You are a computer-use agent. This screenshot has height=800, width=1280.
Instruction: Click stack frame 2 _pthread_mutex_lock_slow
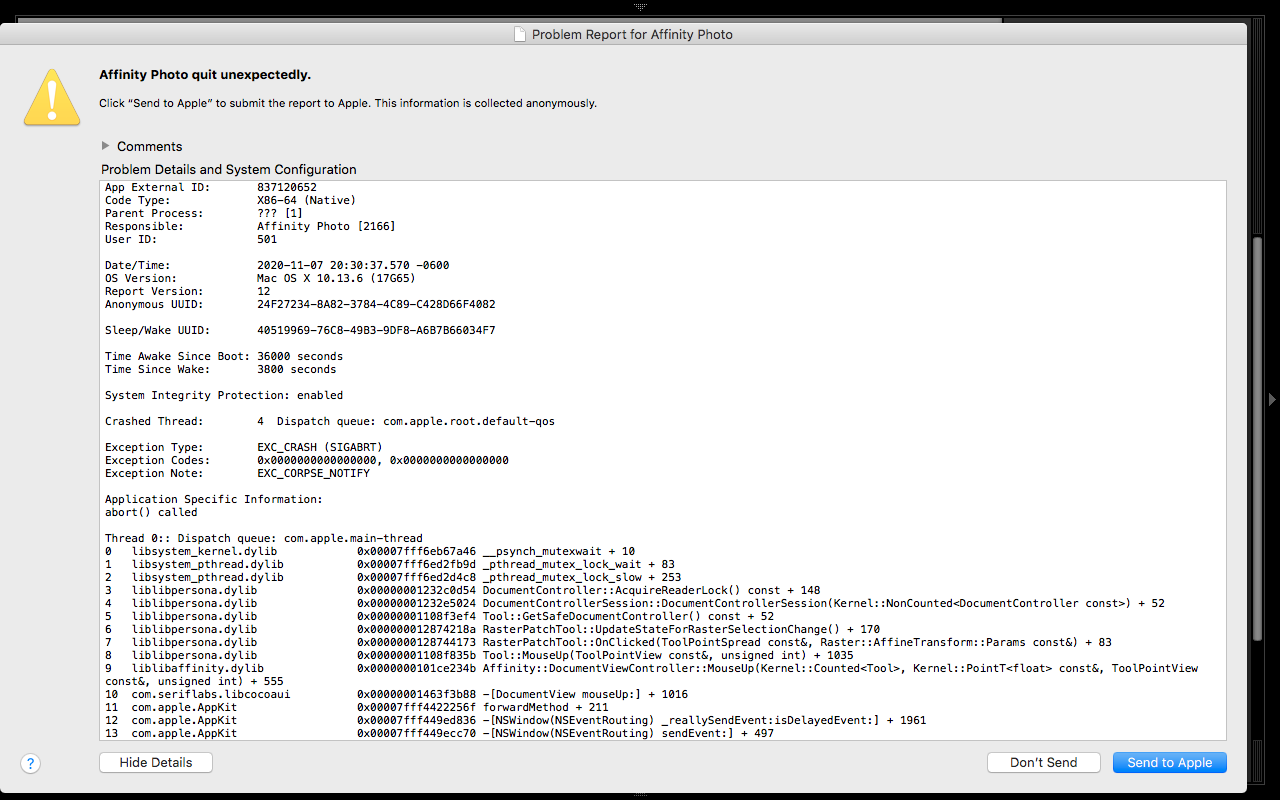pyautogui.click(x=393, y=577)
